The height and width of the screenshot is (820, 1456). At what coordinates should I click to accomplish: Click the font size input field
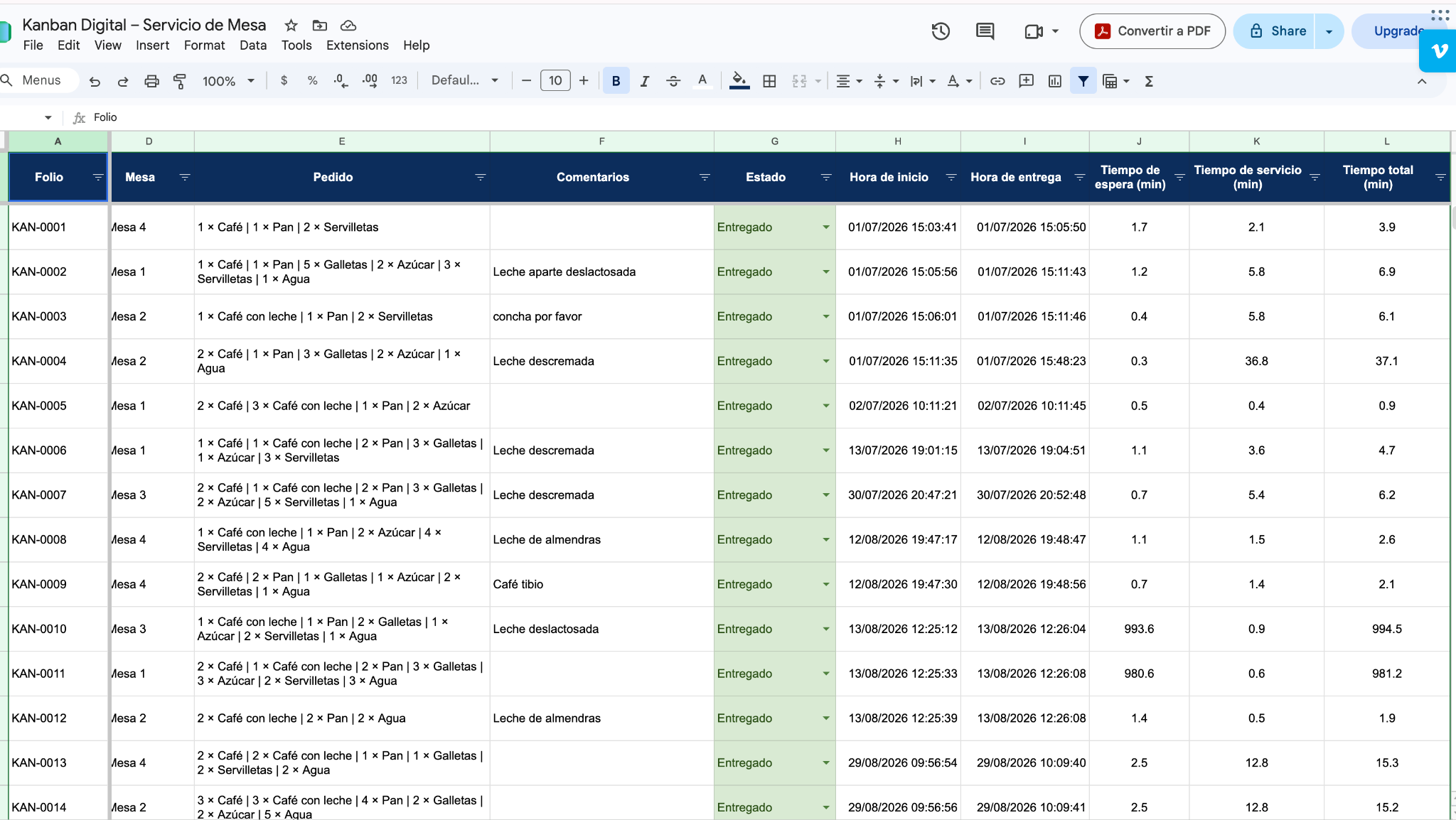pos(555,81)
